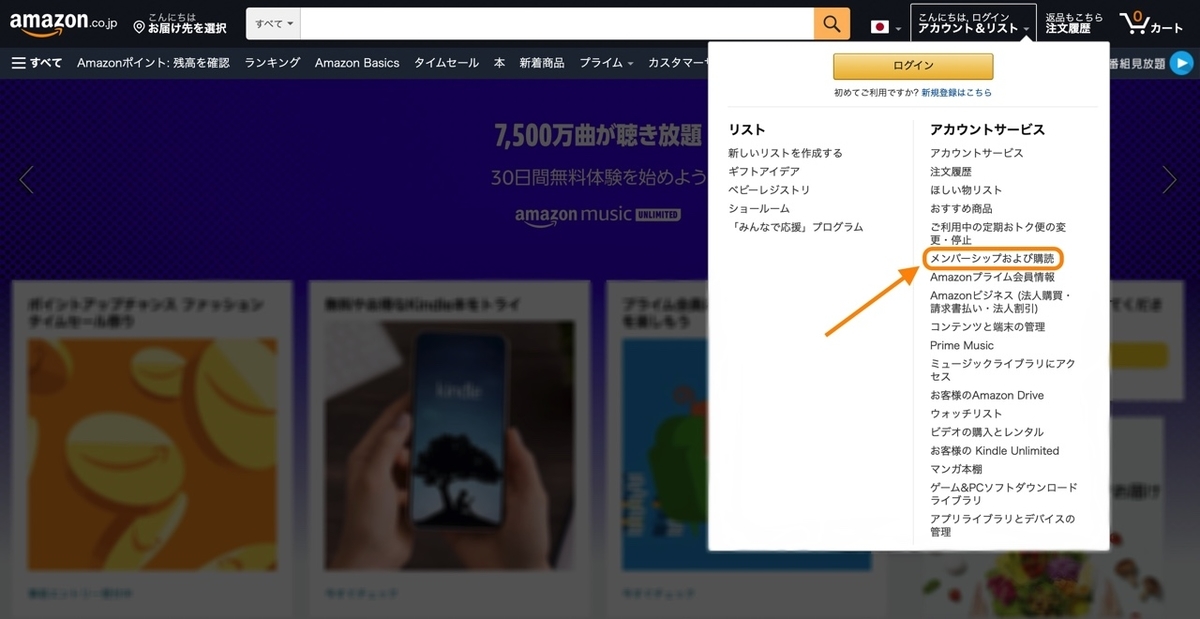Open メンバーシップおよび購読

pos(992,259)
